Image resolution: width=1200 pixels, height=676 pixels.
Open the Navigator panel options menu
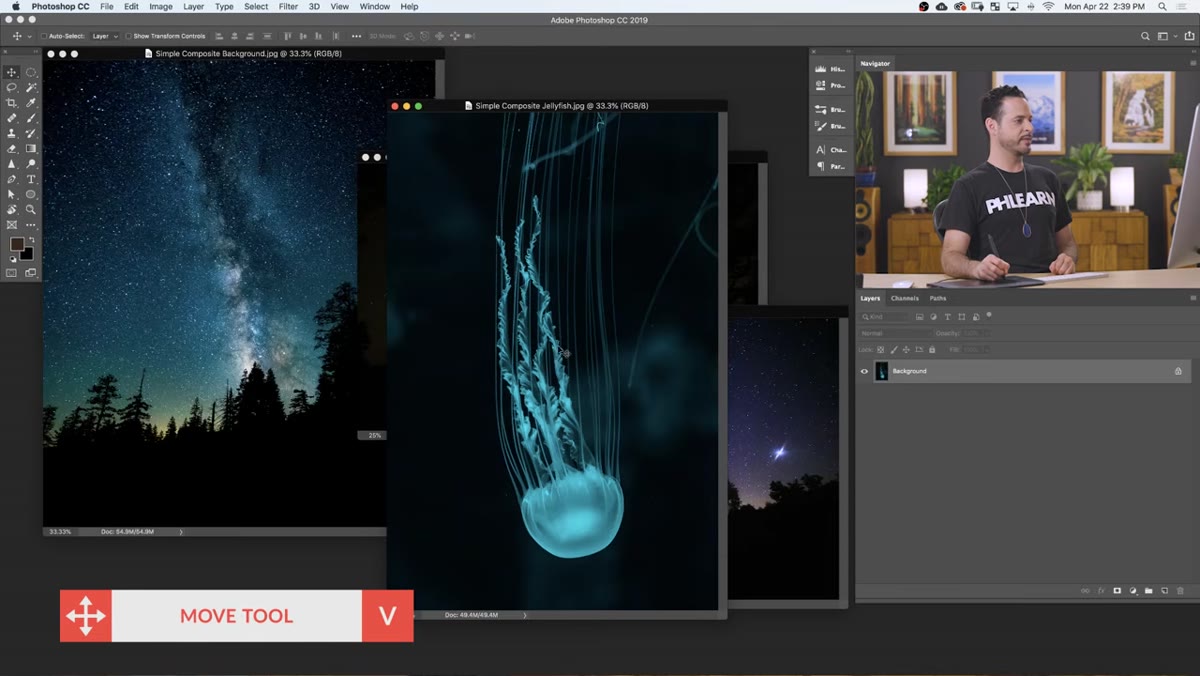[x=1193, y=63]
